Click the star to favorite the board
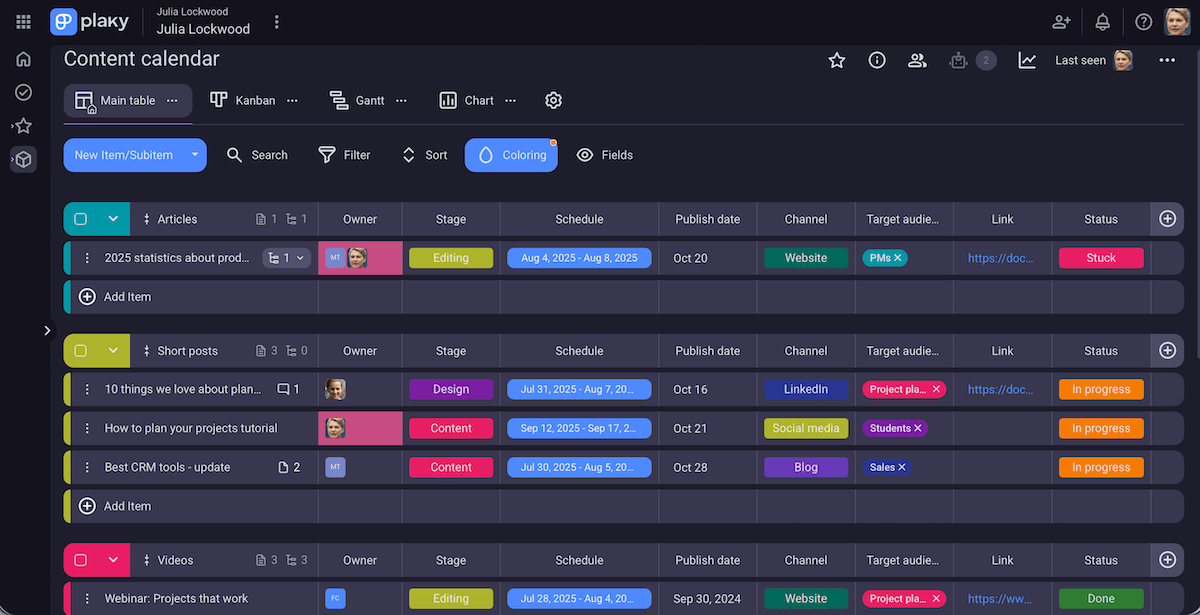1200x615 pixels. [x=837, y=60]
